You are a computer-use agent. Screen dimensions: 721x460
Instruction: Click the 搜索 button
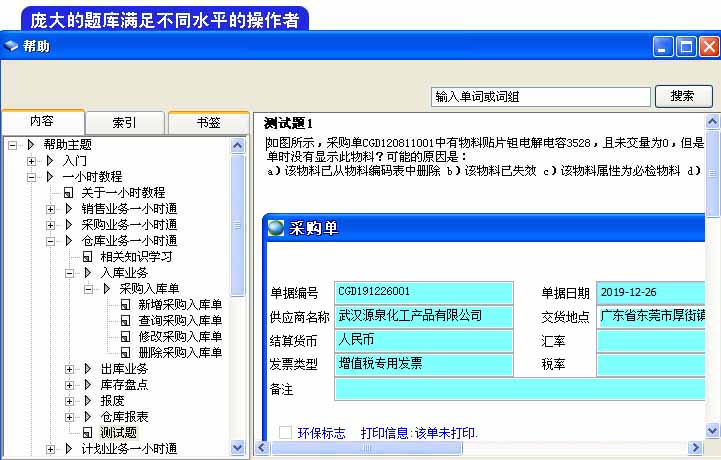point(683,97)
